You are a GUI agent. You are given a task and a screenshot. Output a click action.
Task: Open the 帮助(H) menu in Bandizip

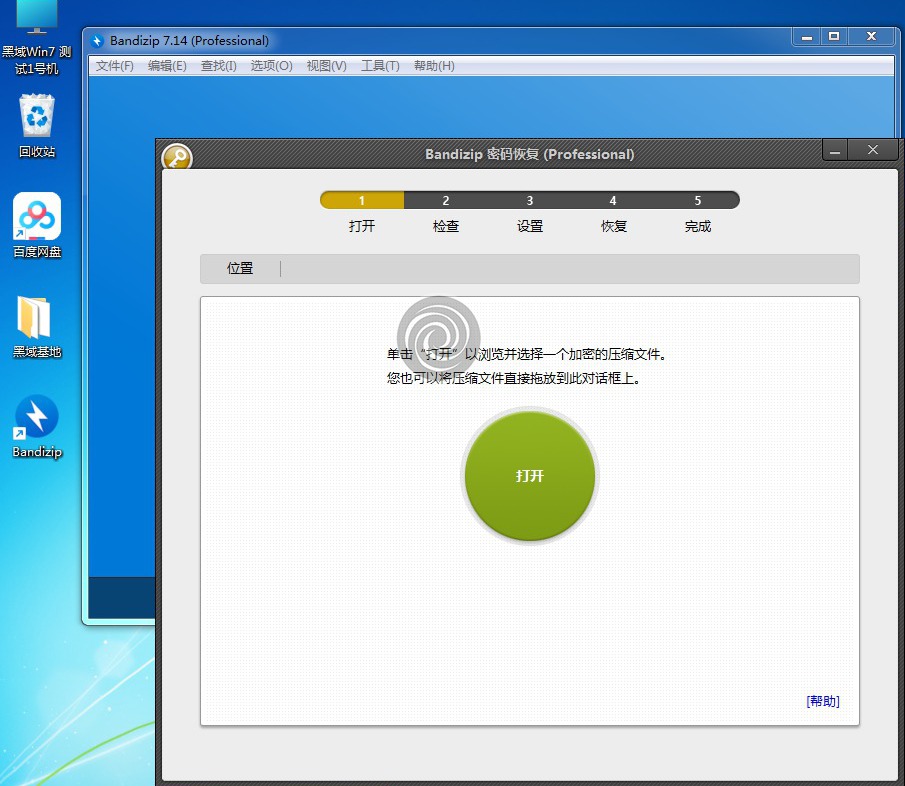click(434, 66)
